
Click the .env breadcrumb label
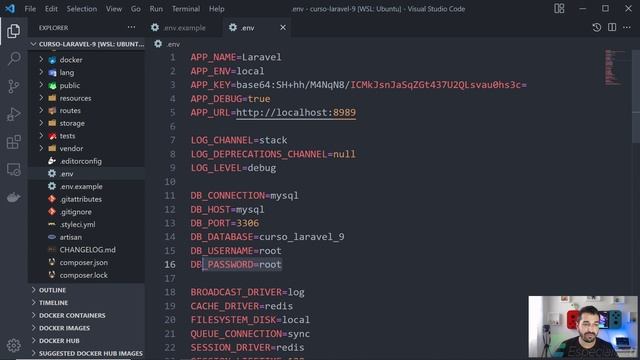click(173, 44)
